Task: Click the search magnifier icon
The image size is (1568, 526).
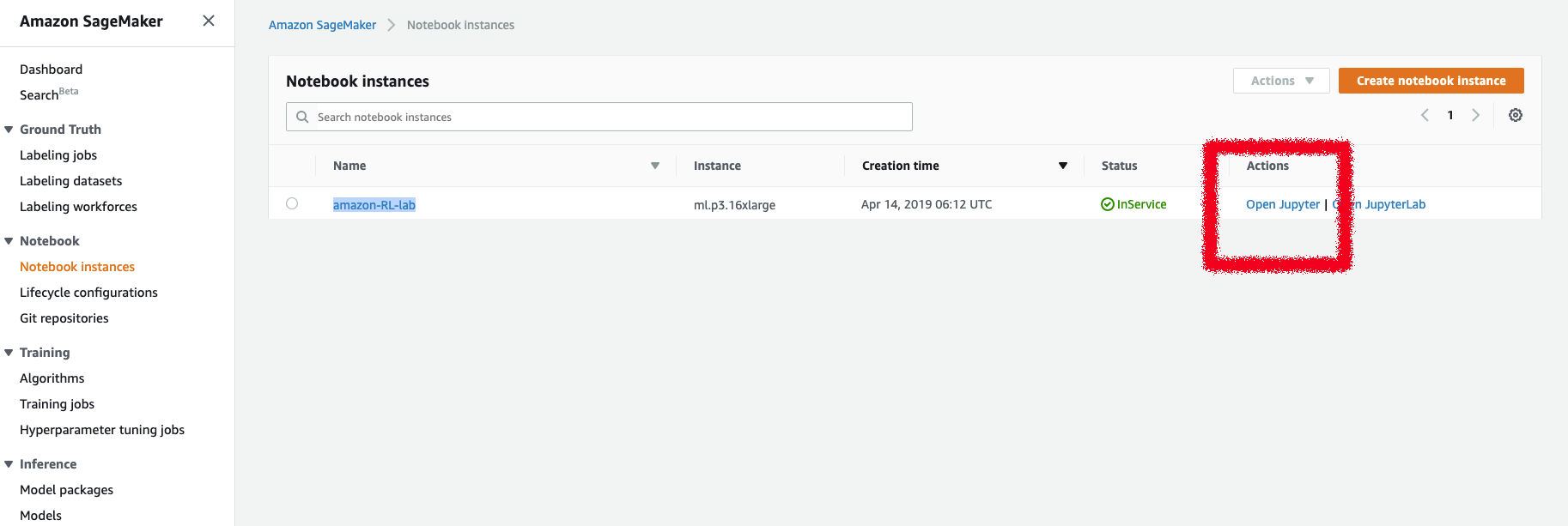Action: 302,117
